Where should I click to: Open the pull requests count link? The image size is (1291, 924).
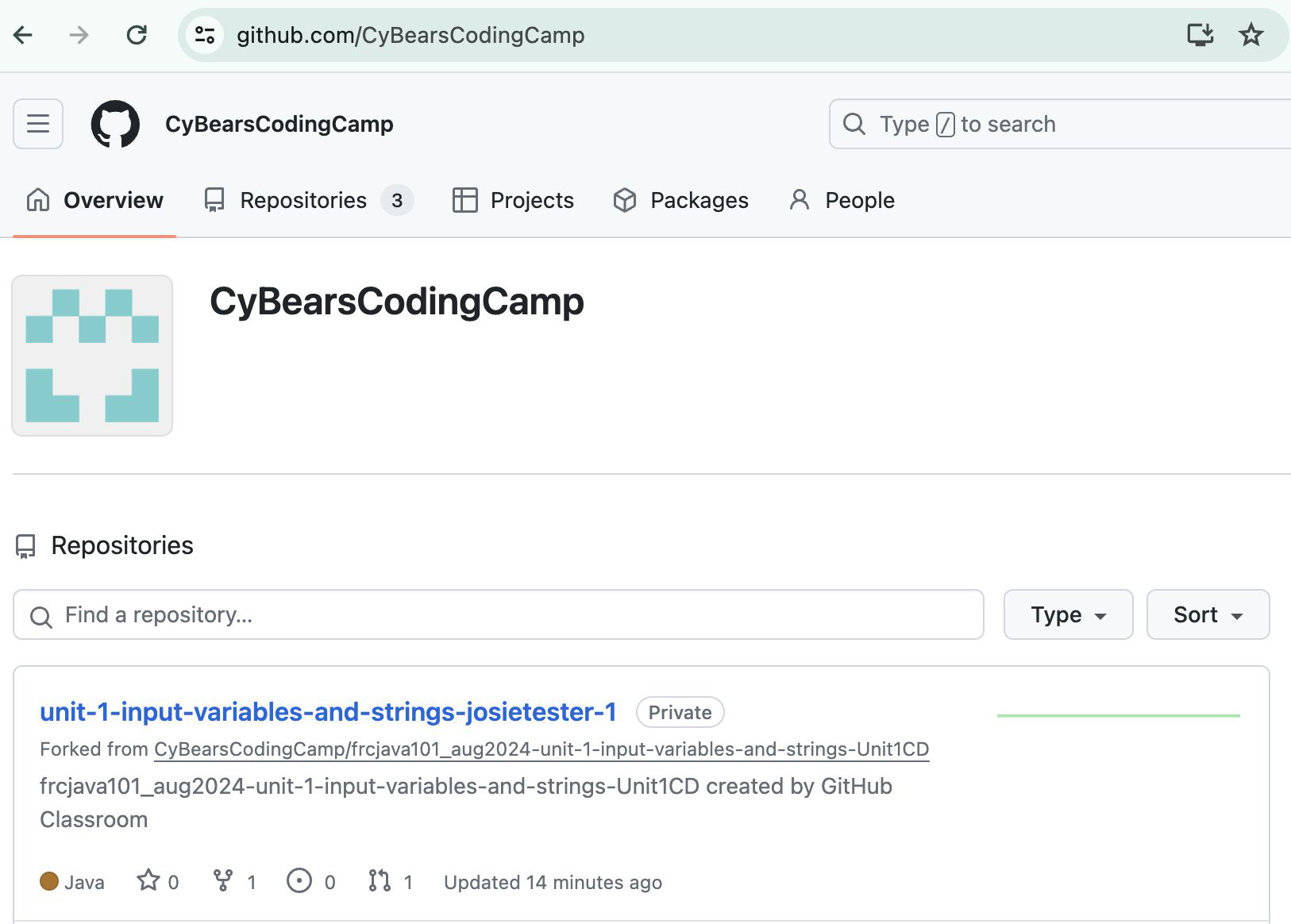(391, 881)
